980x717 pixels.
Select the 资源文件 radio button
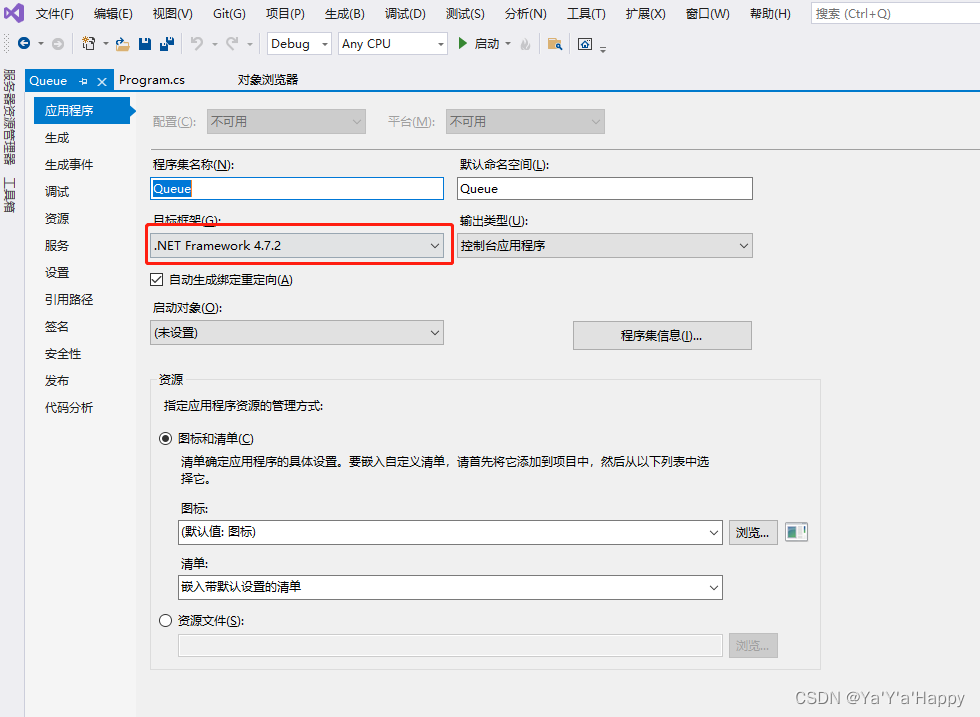coord(165,621)
